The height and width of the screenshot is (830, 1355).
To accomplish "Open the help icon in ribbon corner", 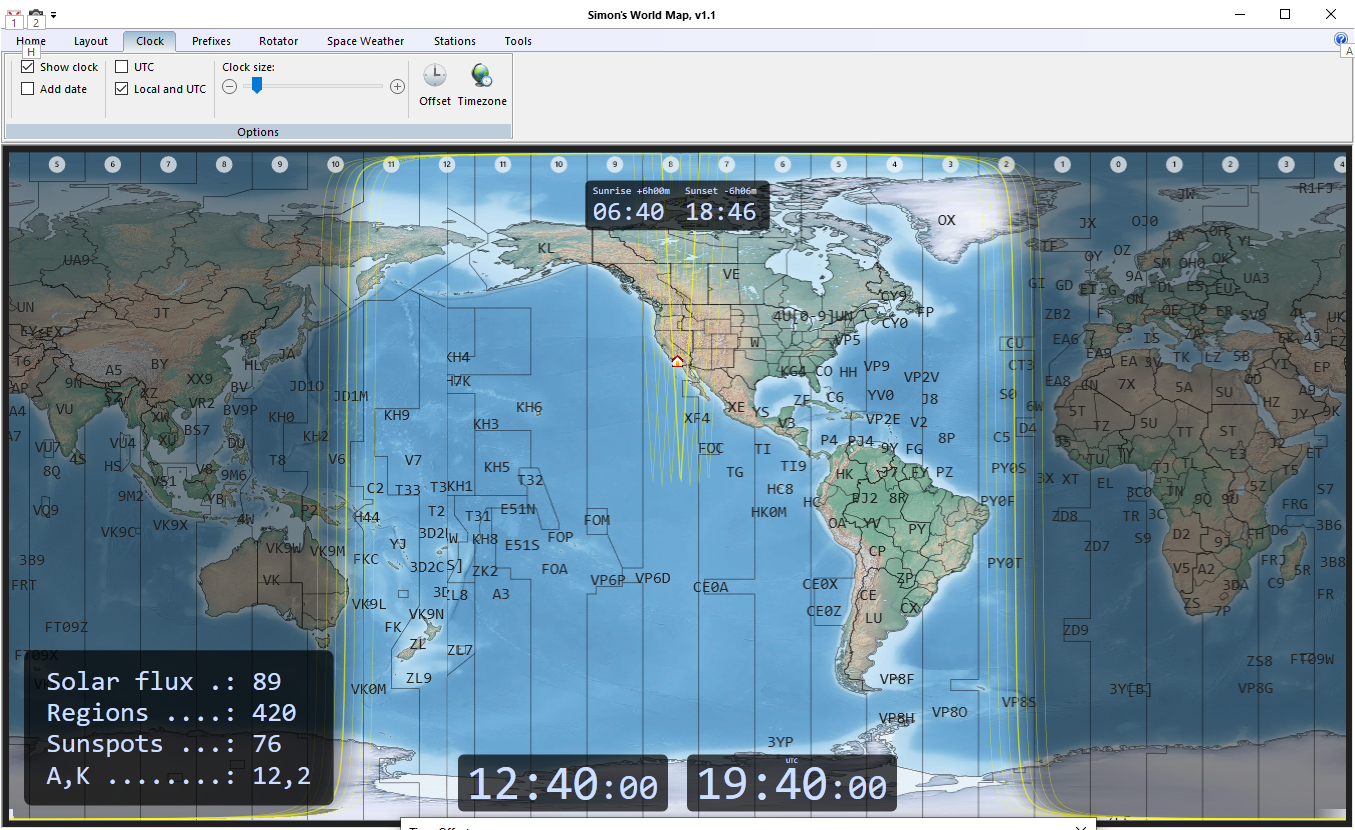I will point(1341,40).
